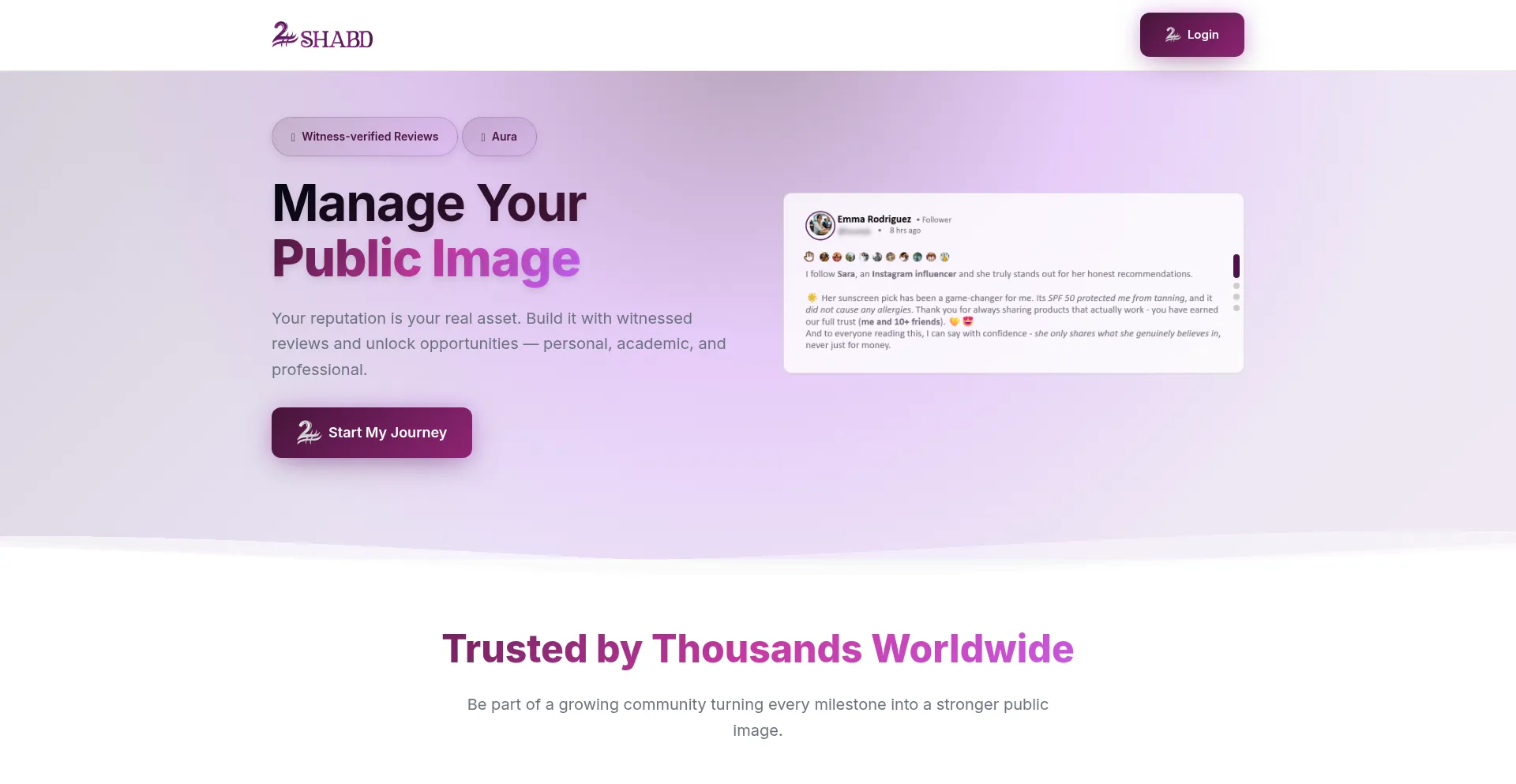Viewport: 1516px width, 784px height.
Task: Select the second testimonial carousel dot
Action: click(x=1236, y=286)
